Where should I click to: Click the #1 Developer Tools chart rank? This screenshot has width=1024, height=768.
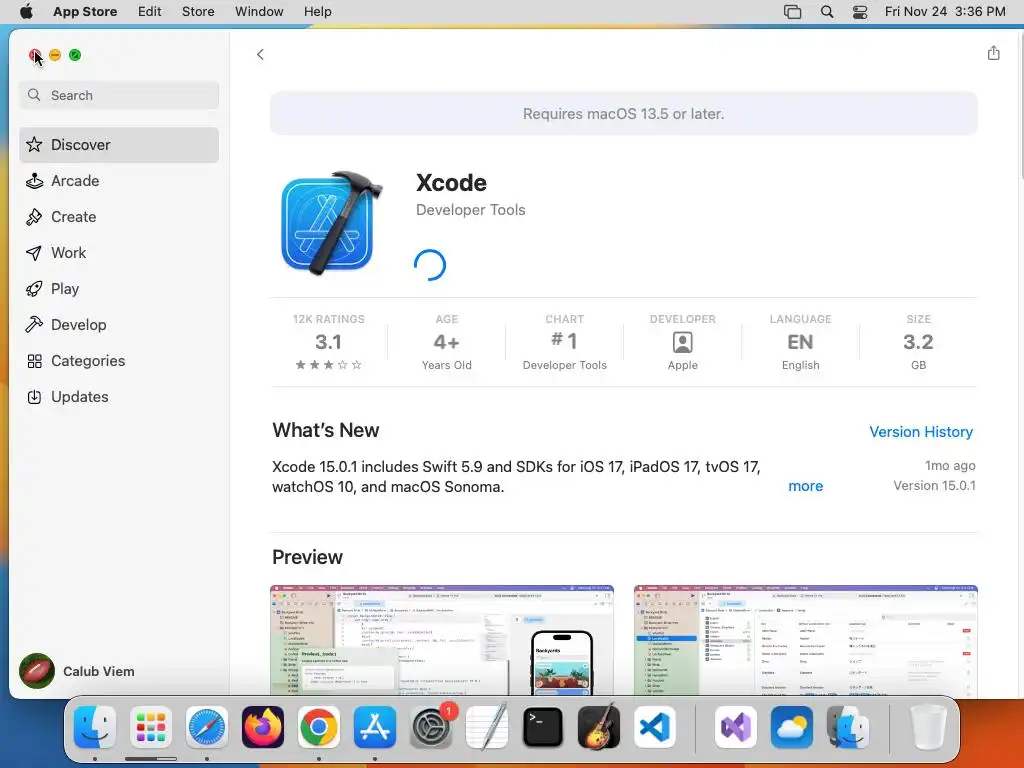565,342
